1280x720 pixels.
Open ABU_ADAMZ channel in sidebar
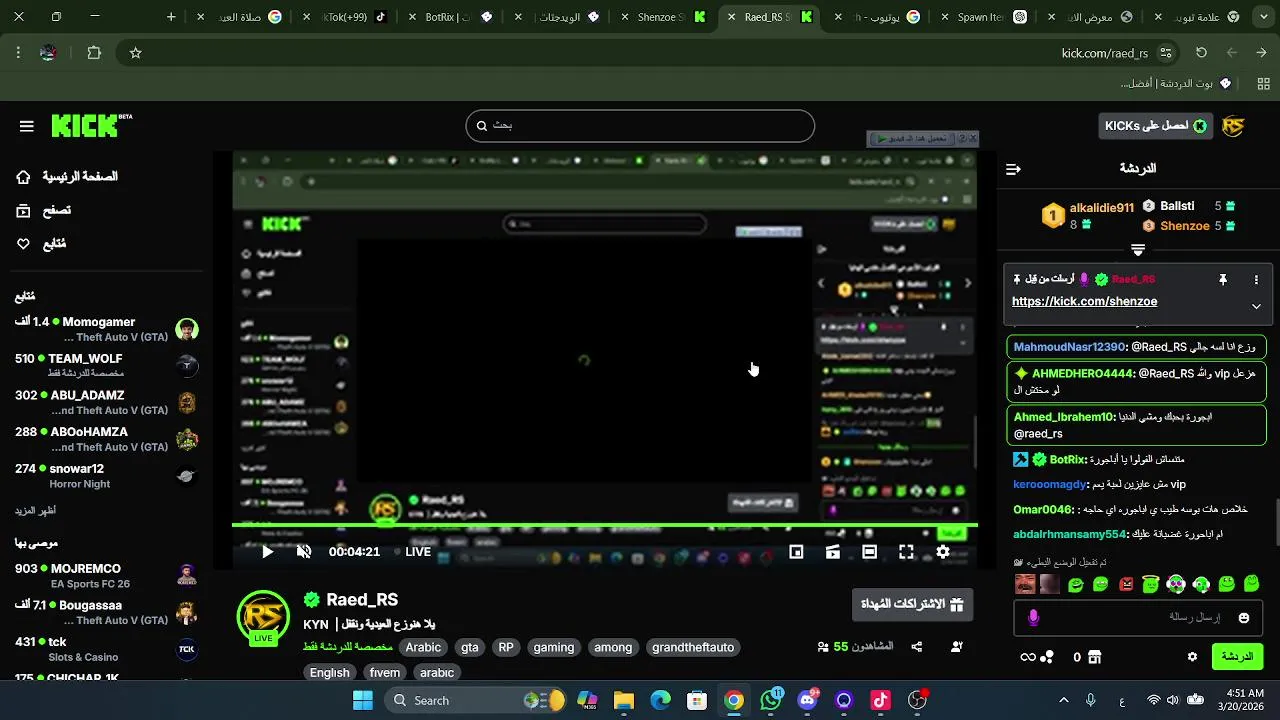point(105,403)
